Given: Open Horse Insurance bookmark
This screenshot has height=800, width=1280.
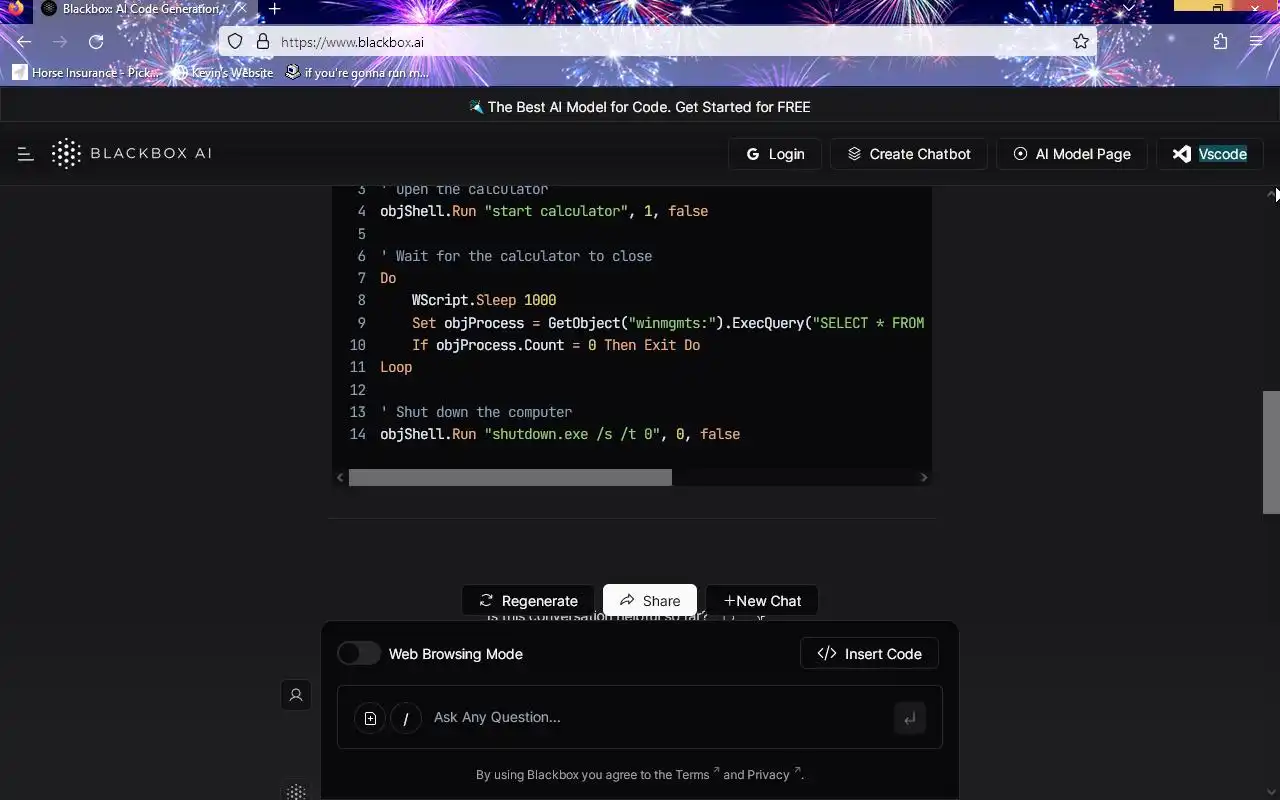Looking at the screenshot, I should pyautogui.click(x=86, y=72).
